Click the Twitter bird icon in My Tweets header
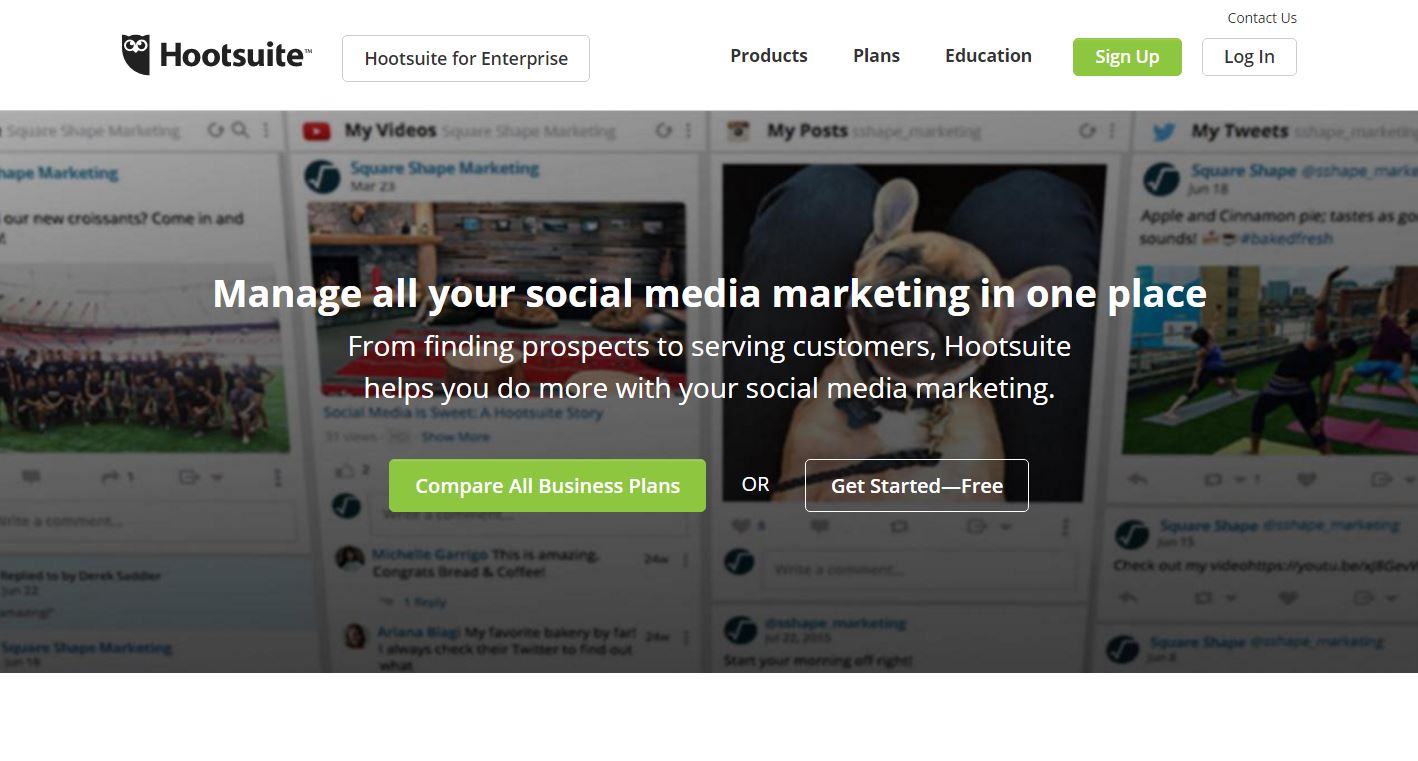 pos(1163,131)
